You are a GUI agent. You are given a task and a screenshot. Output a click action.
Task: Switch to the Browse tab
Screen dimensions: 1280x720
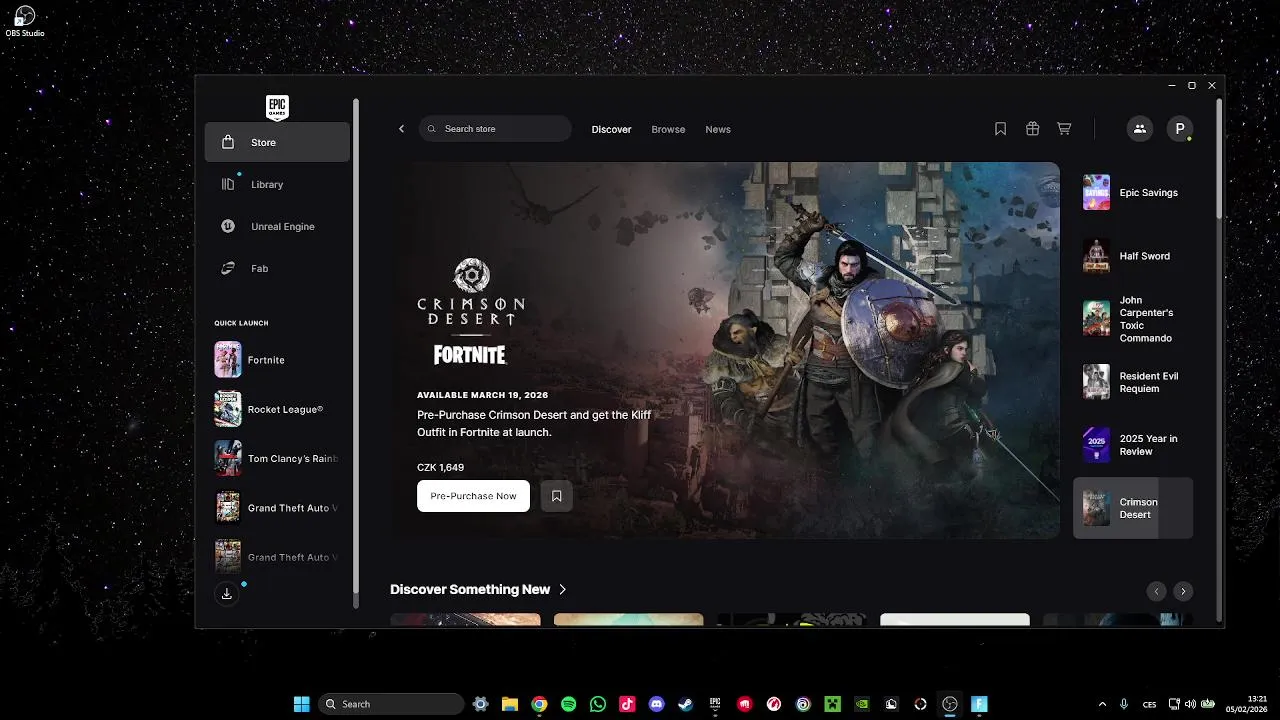668,130
